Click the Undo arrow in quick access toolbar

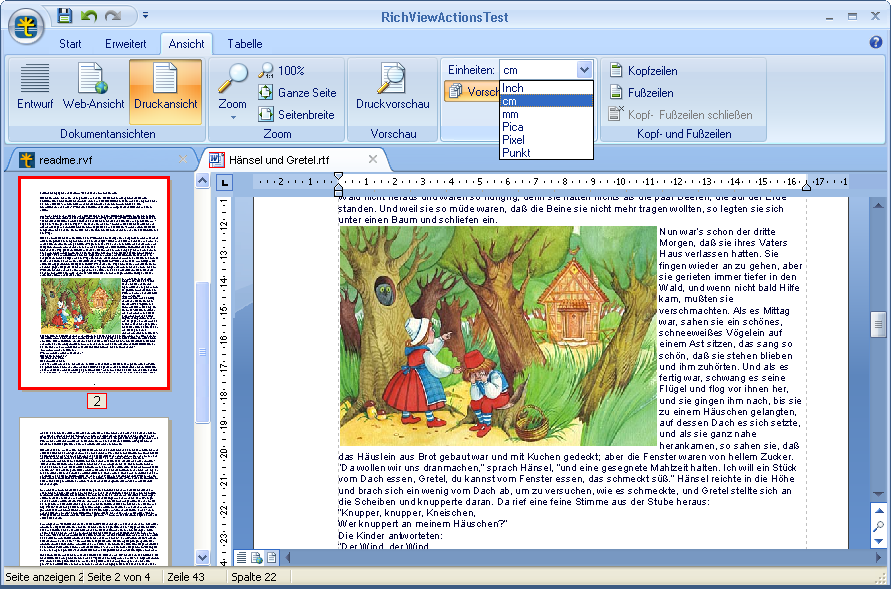(x=89, y=15)
